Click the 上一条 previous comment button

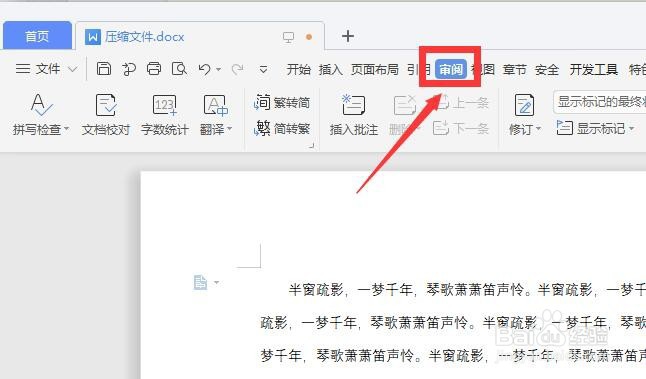click(461, 102)
